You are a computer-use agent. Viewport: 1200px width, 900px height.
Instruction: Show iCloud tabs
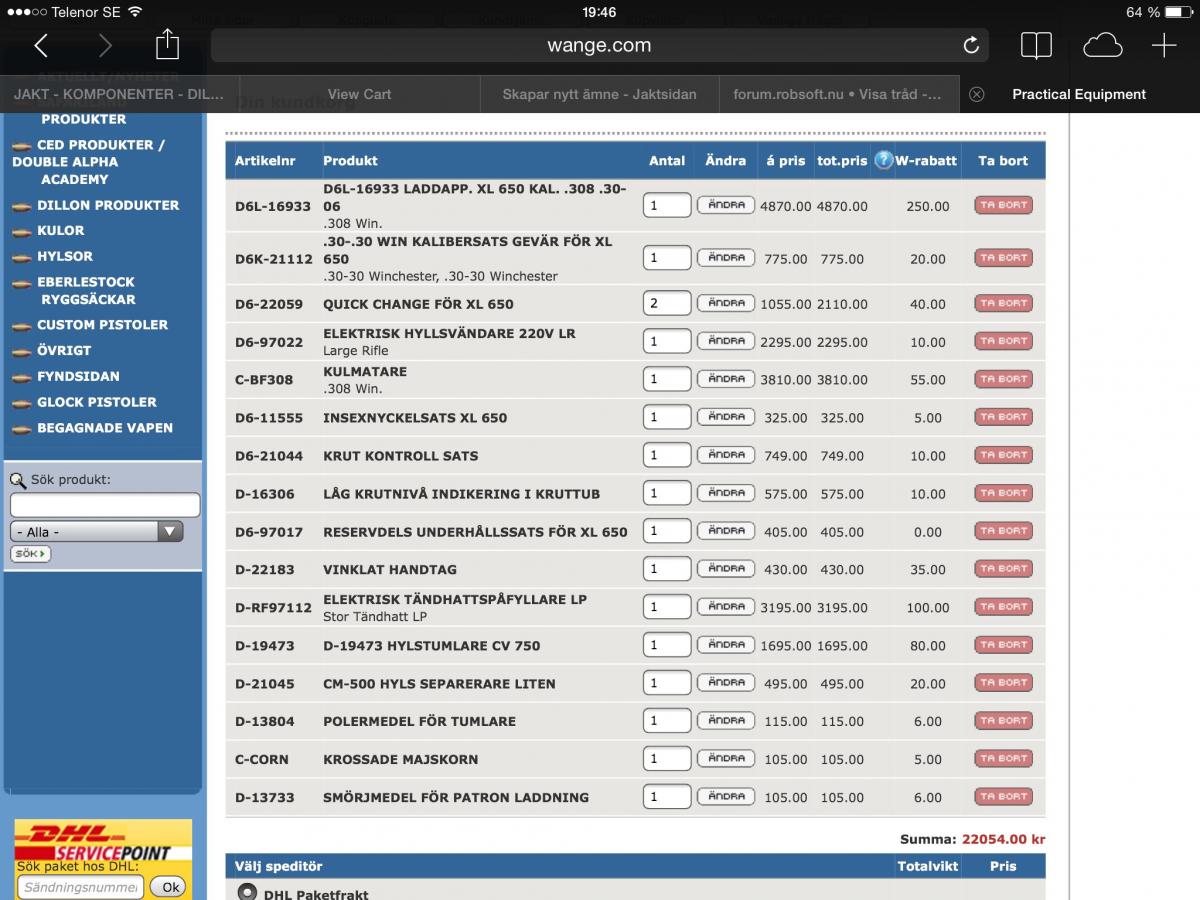pyautogui.click(x=1102, y=45)
